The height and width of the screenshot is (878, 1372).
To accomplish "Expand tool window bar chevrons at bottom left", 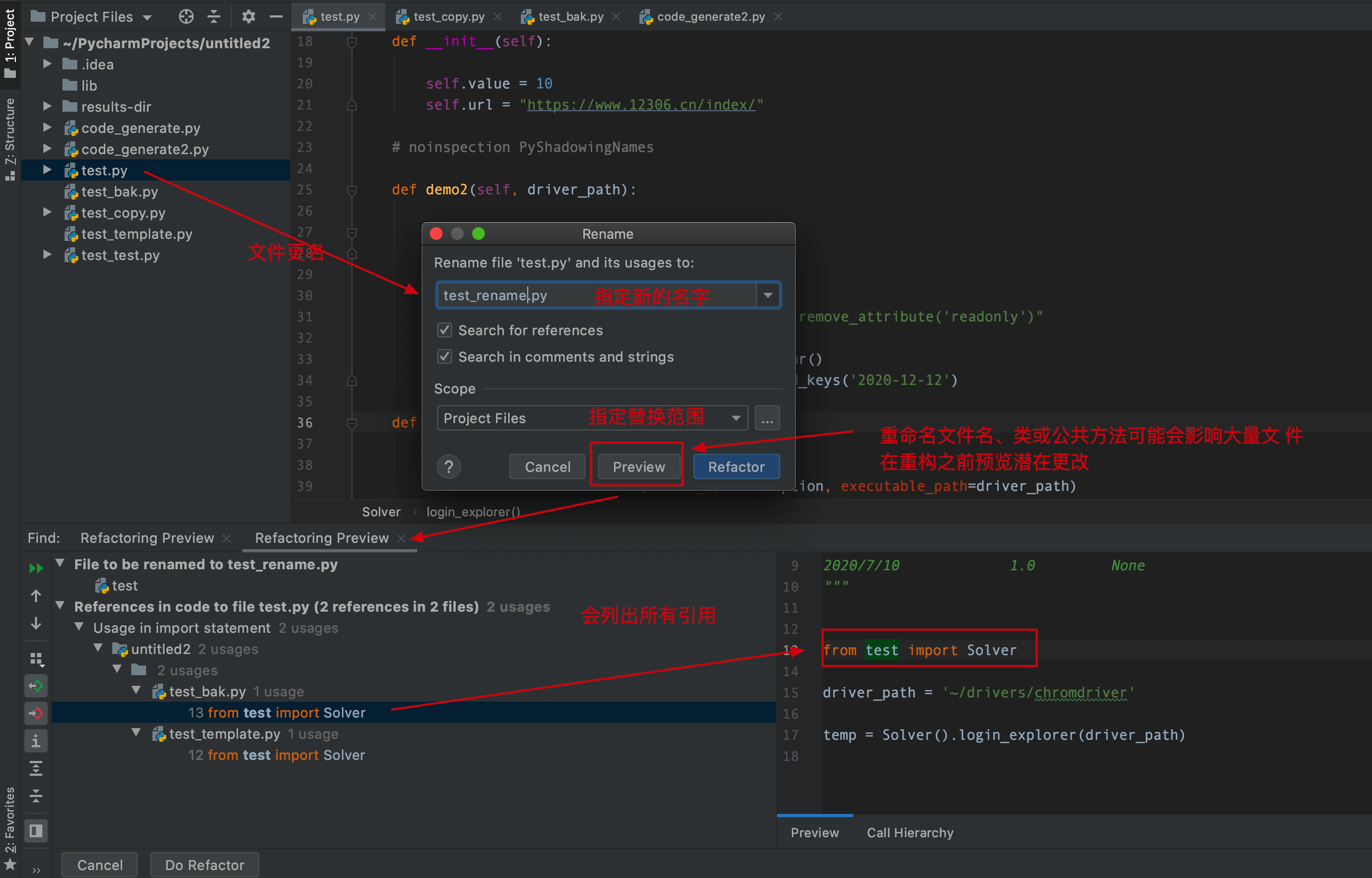I will pyautogui.click(x=36, y=870).
